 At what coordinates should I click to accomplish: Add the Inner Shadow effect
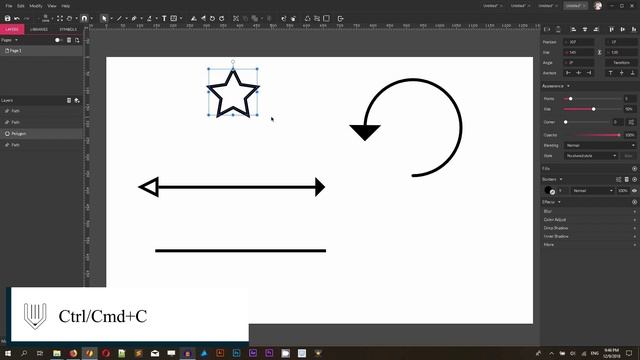590,236
